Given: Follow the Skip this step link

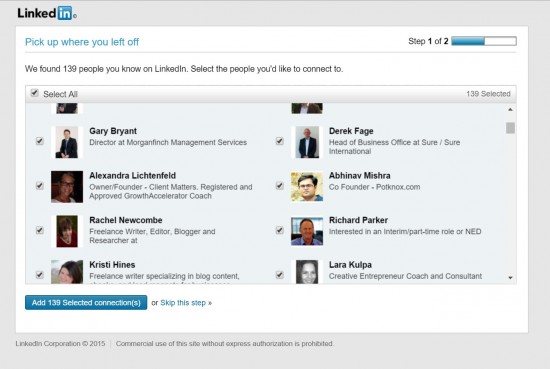Looking at the screenshot, I should click(x=186, y=303).
